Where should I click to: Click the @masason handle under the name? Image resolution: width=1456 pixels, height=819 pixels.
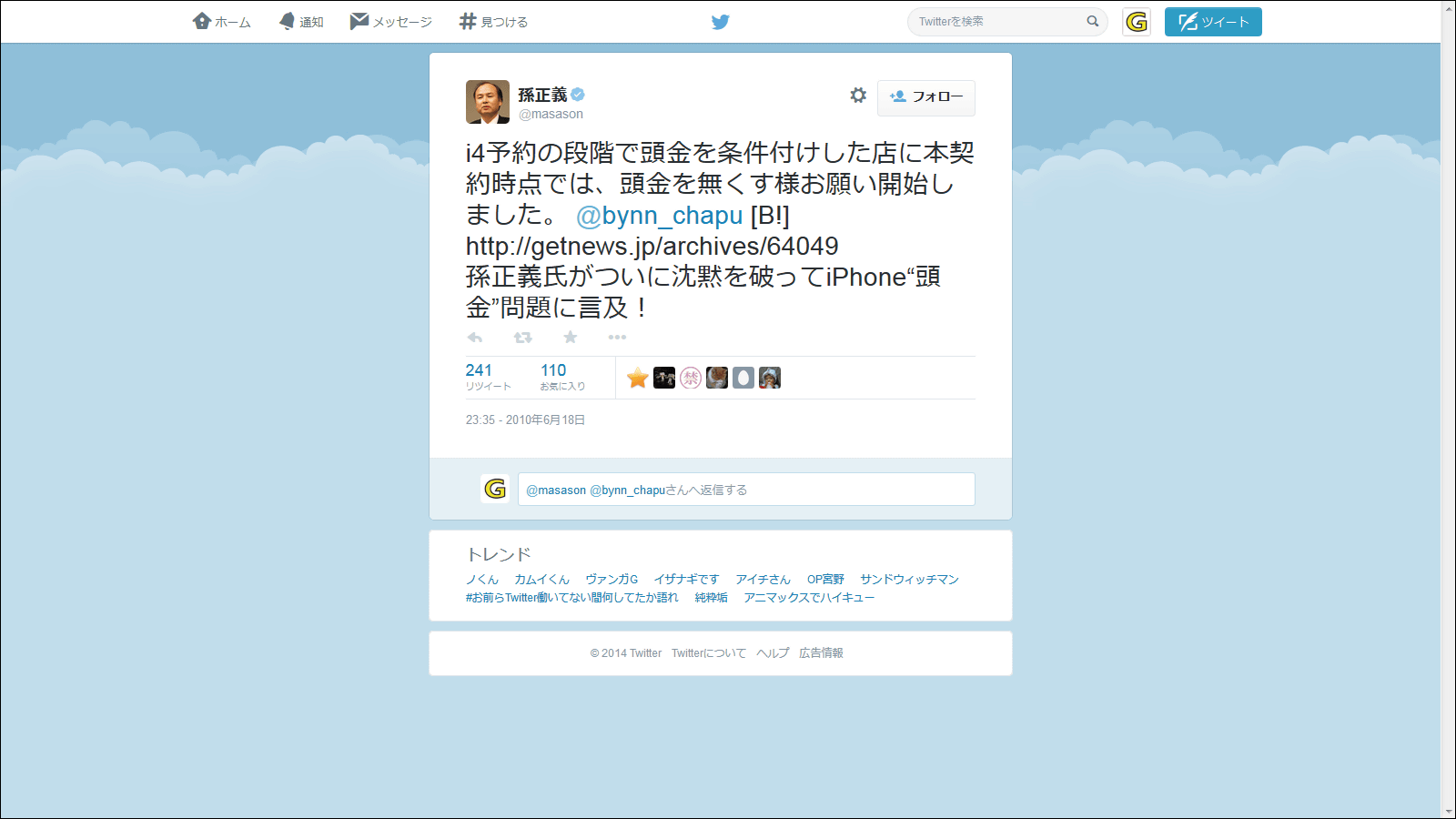tap(551, 115)
